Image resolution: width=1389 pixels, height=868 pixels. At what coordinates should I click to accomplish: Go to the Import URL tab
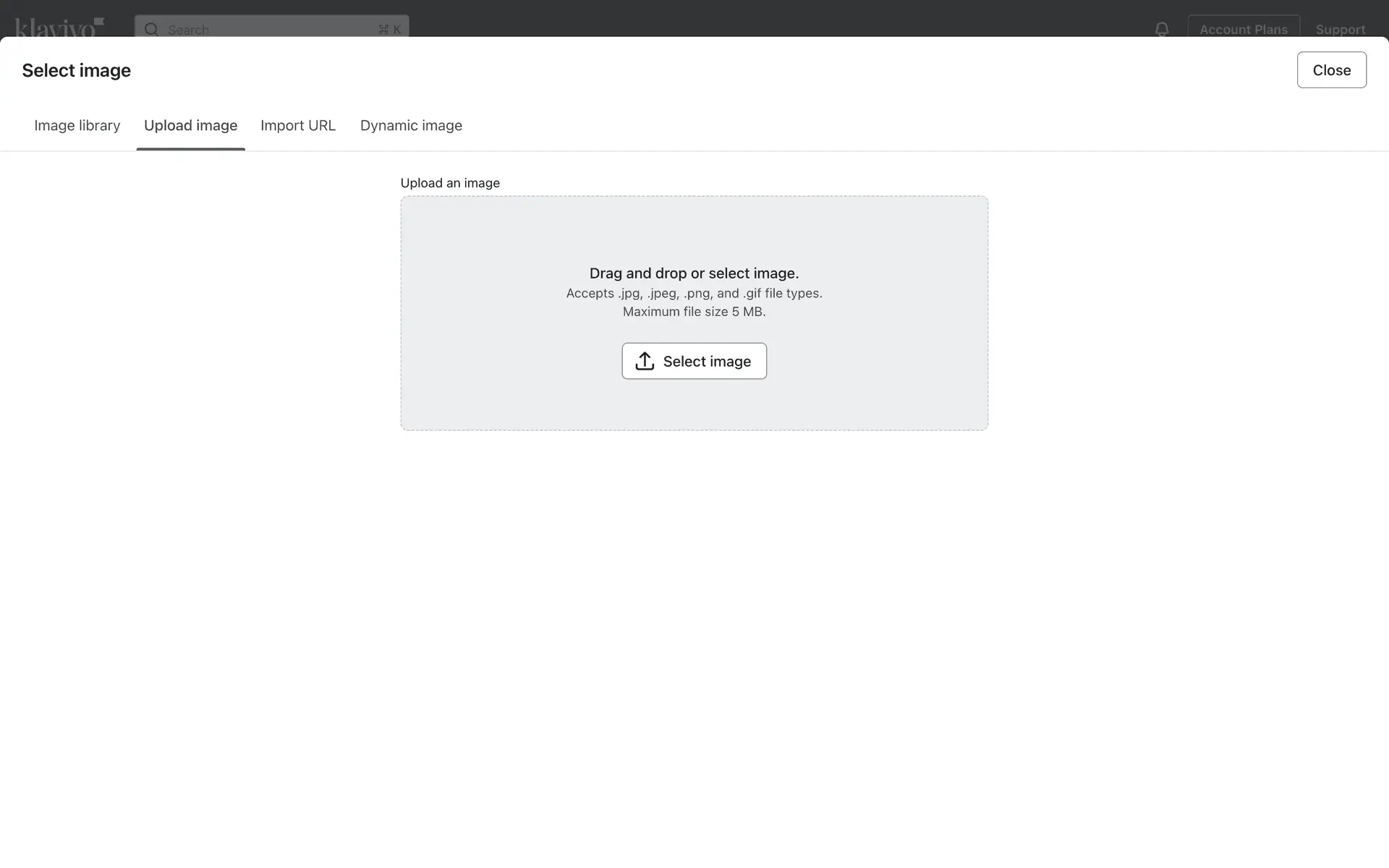pyautogui.click(x=298, y=126)
